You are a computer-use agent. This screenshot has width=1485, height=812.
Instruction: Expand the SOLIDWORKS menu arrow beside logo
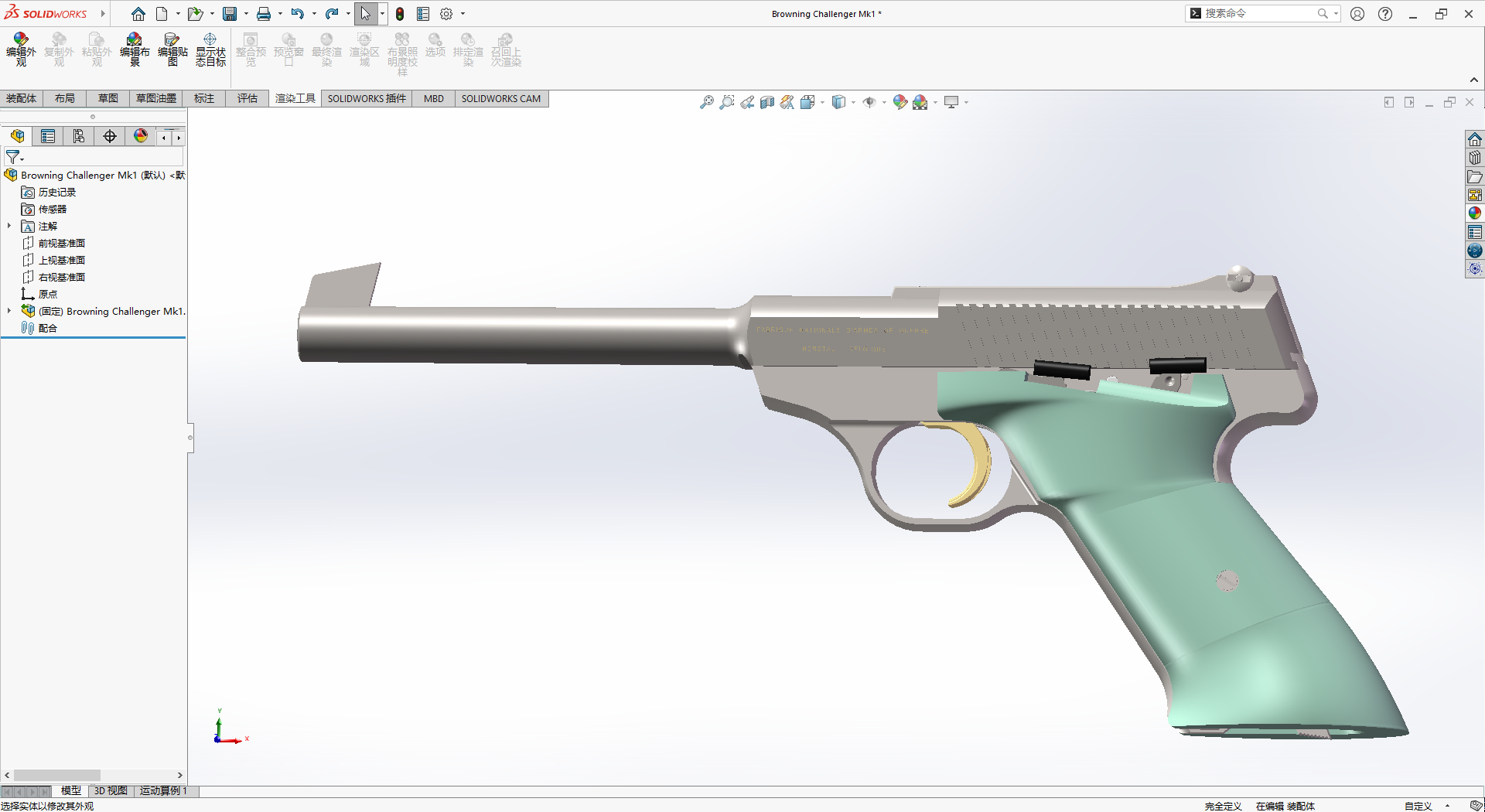point(102,14)
